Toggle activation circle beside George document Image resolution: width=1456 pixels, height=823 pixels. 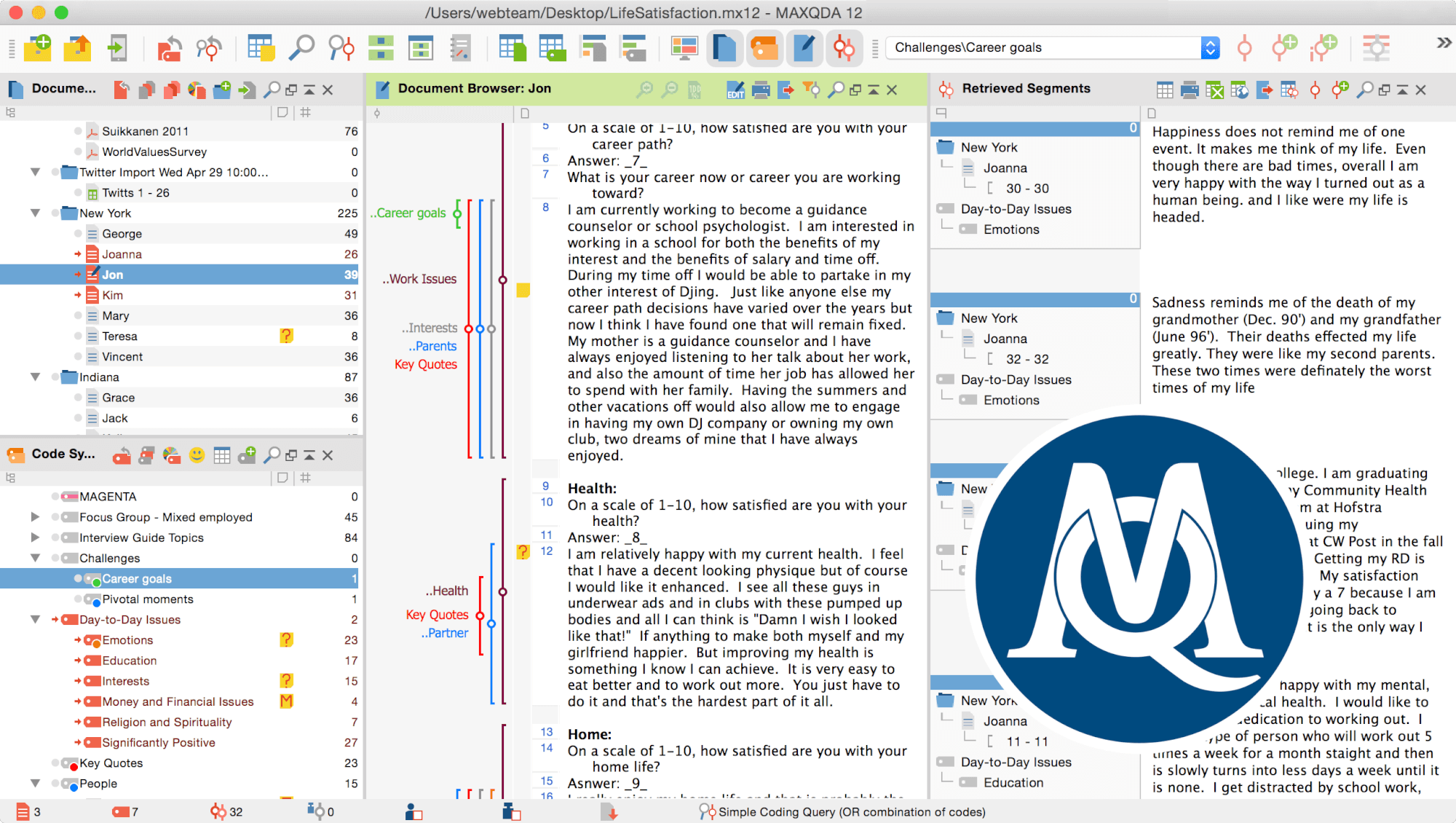(x=78, y=234)
